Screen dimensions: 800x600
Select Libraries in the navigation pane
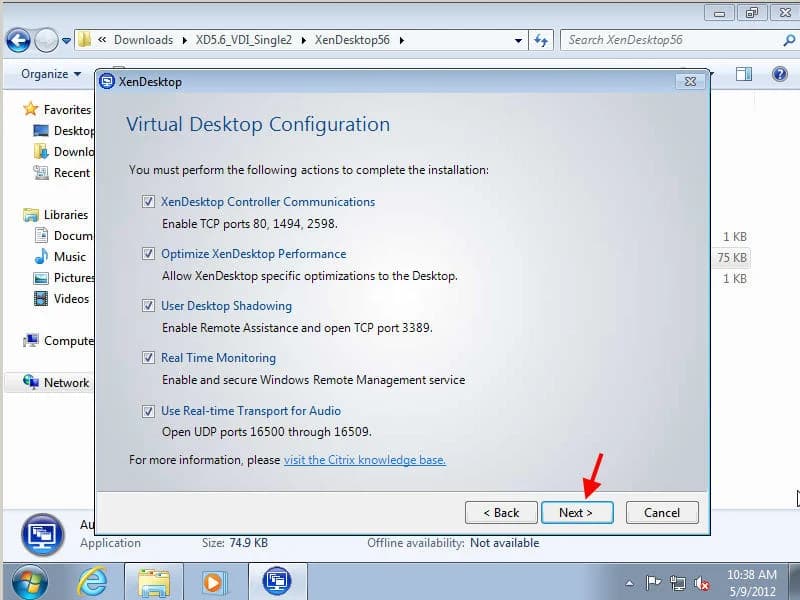tap(66, 215)
